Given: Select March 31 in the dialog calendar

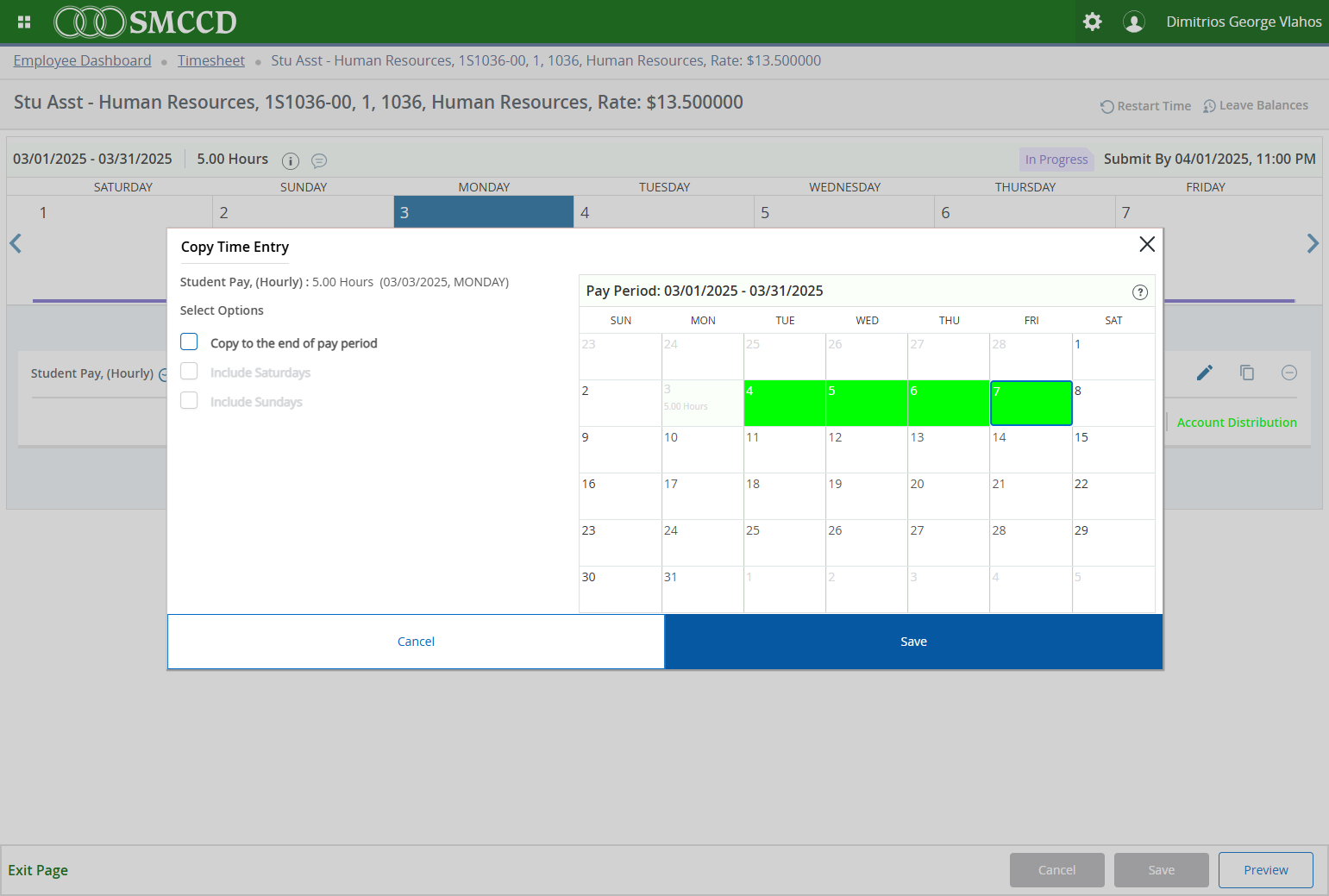Looking at the screenshot, I should click(x=703, y=589).
